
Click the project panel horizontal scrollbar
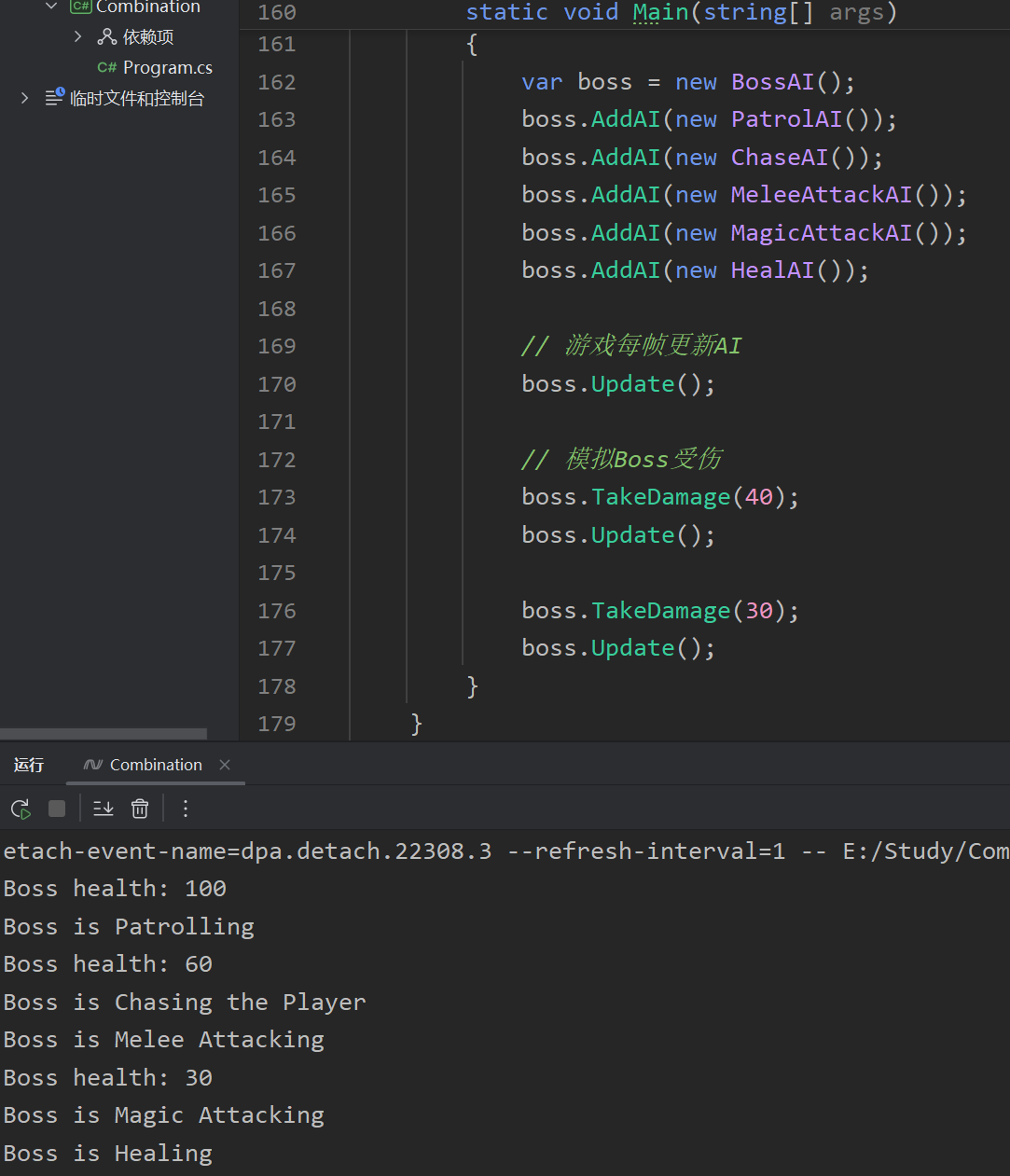[104, 734]
